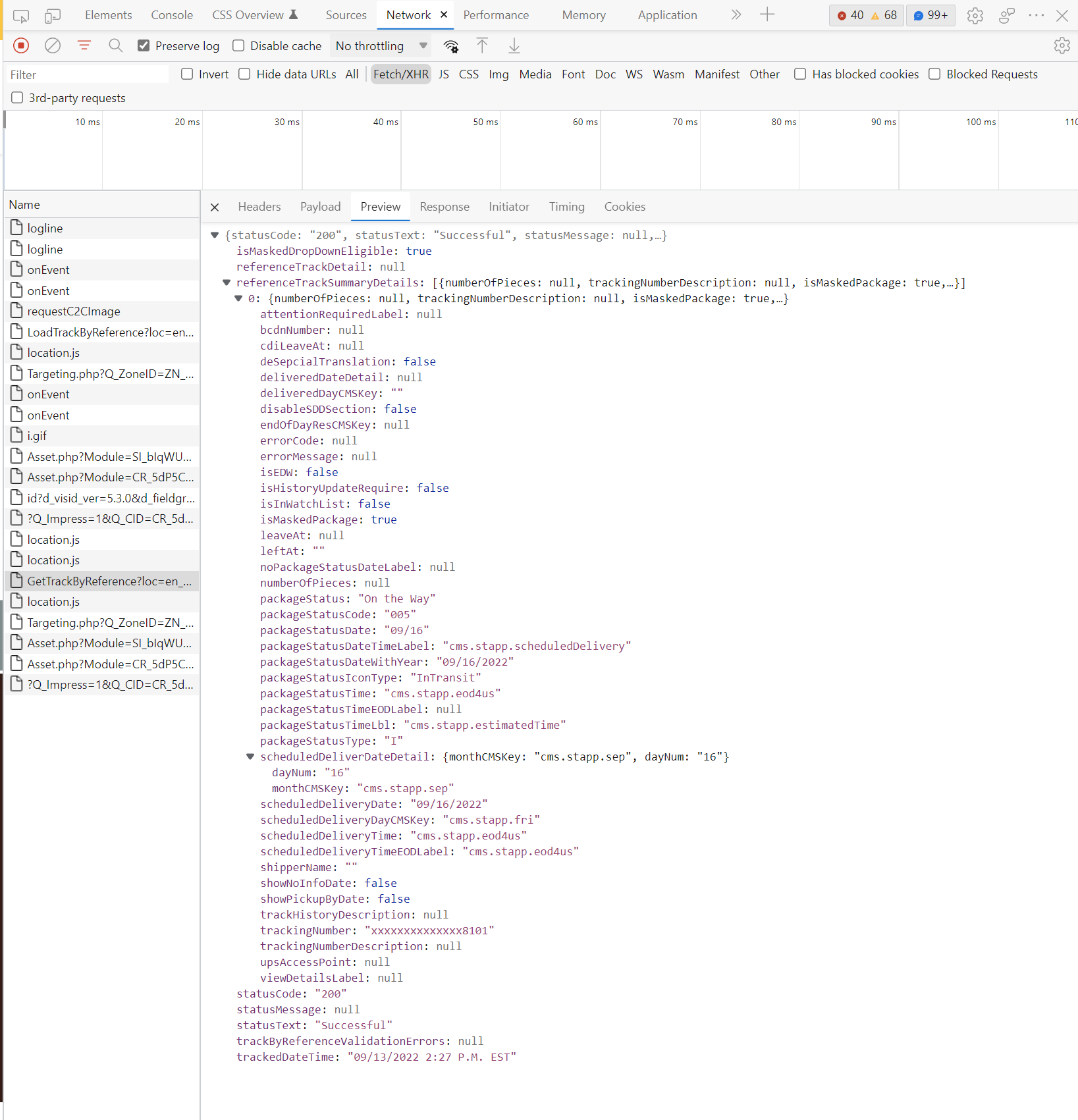This screenshot has width=1078, height=1120.
Task: Collapse the scheduledDeliverDateDetail object
Action: point(250,757)
